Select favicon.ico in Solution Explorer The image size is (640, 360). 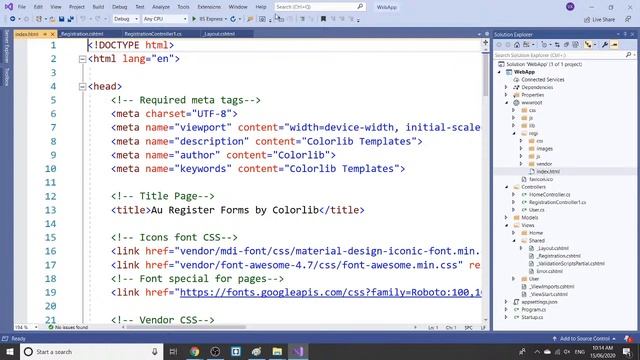pos(541,179)
